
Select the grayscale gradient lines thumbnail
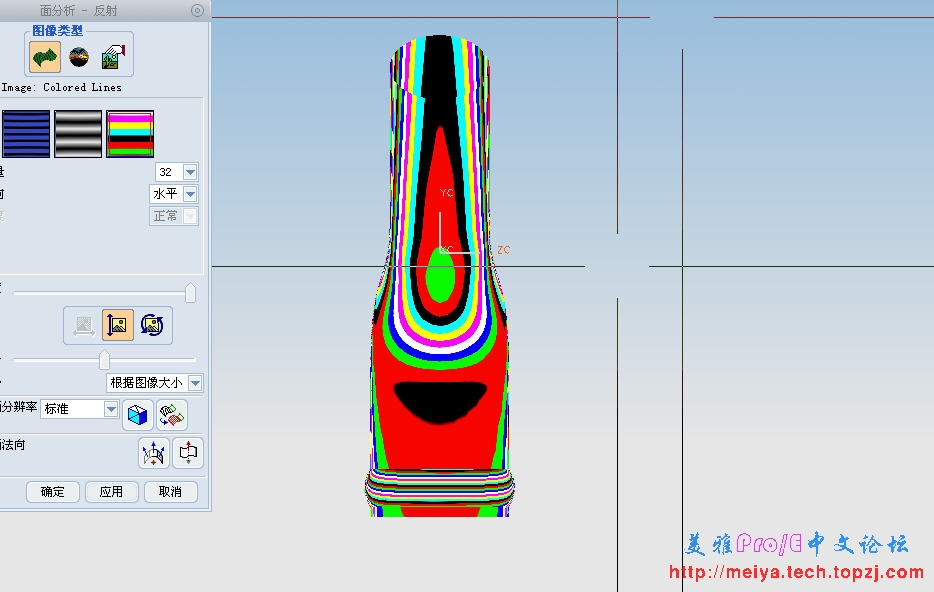(x=78, y=134)
